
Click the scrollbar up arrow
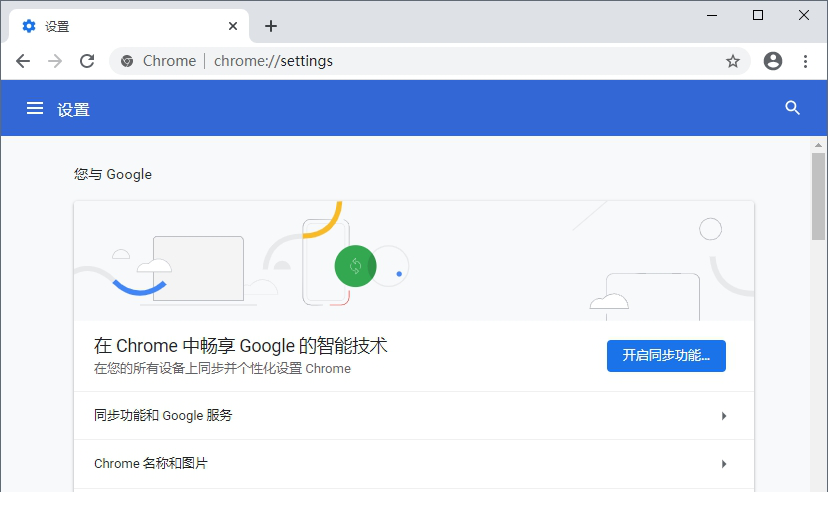818,145
